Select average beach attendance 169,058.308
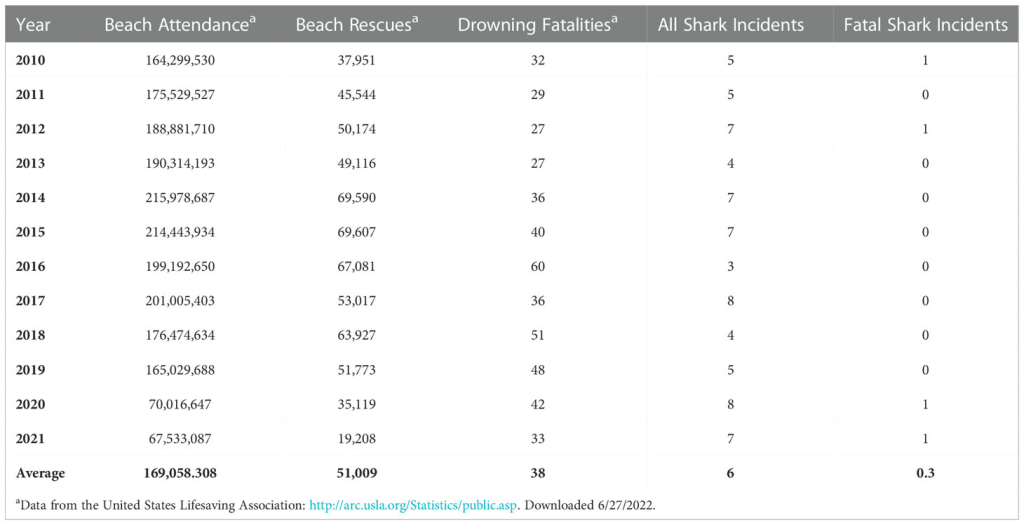Screen dimensions: 1024x525 coord(180,473)
